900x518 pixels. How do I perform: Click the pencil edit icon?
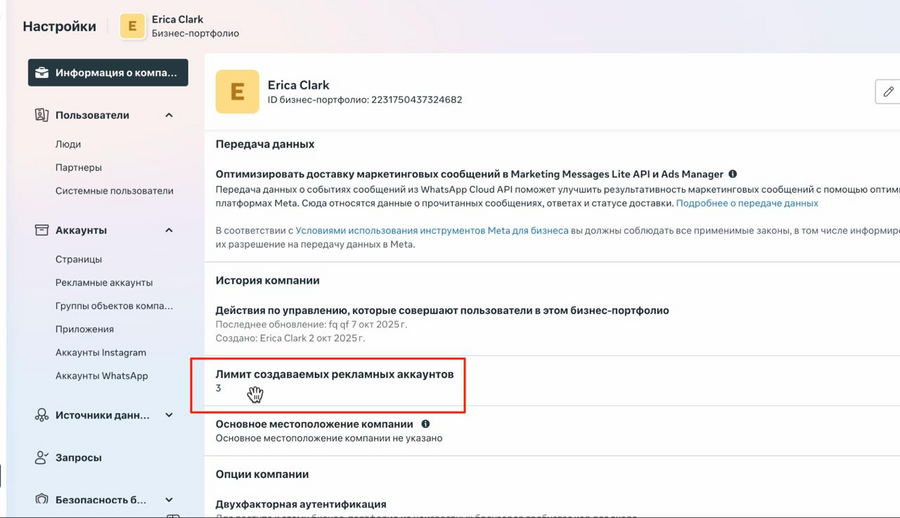point(887,92)
